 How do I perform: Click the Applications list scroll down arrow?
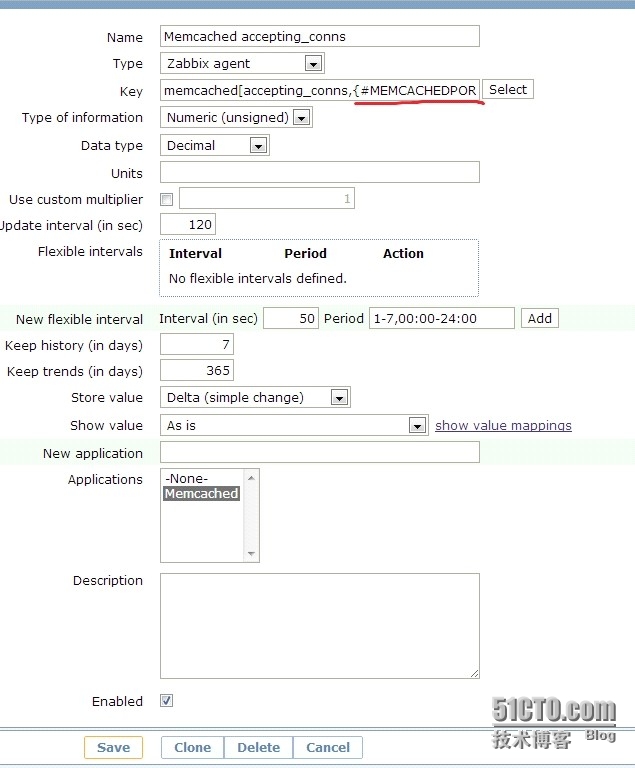pos(251,554)
